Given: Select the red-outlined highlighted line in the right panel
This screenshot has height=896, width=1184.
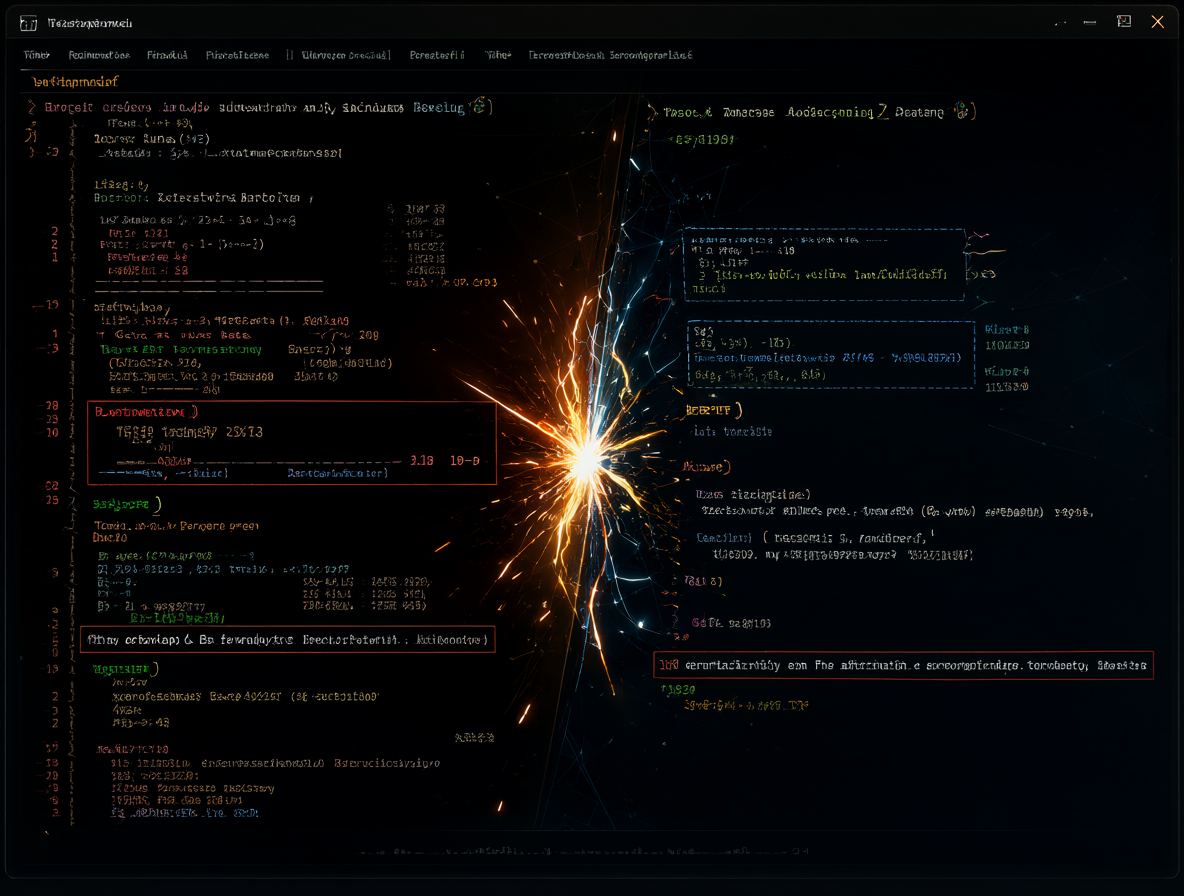Looking at the screenshot, I should click(903, 665).
